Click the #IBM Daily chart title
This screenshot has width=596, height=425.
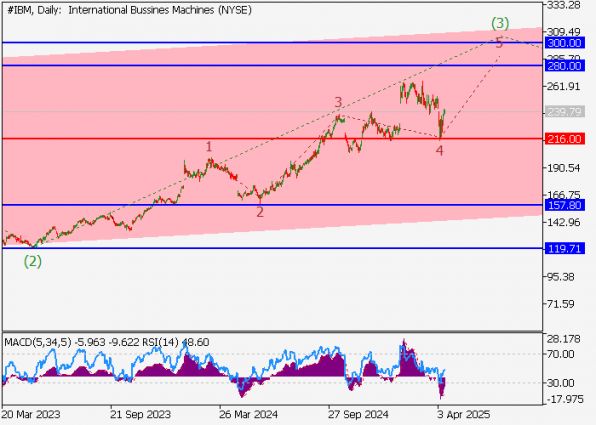(129, 10)
